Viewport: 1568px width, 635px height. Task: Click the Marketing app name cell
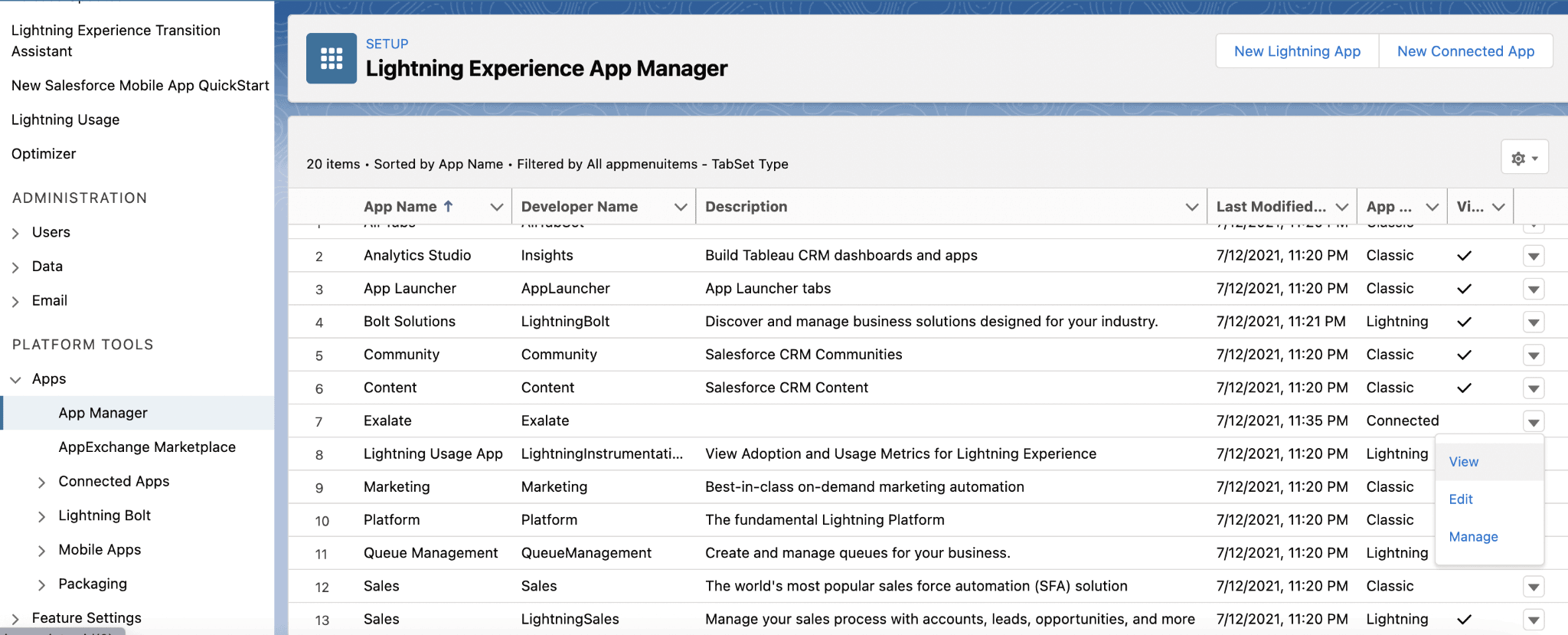pos(397,486)
